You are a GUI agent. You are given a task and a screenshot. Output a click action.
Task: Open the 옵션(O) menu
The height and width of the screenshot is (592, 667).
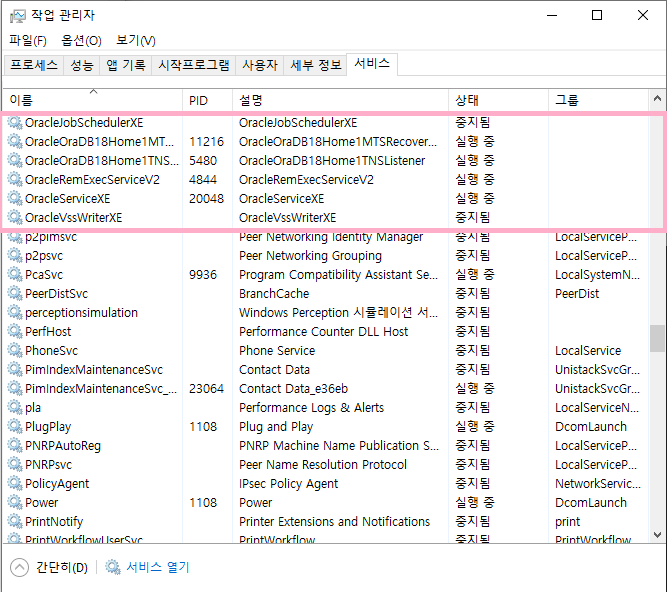pyautogui.click(x=81, y=40)
